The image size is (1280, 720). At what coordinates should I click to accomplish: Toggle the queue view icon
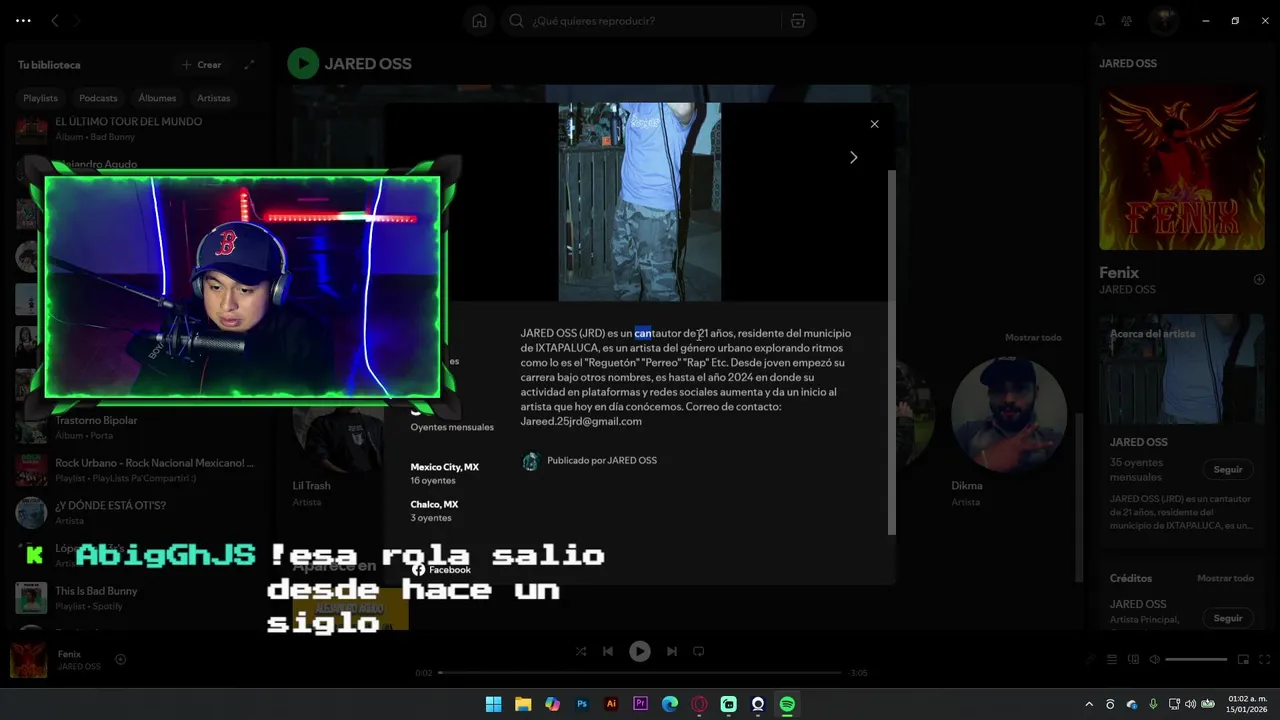pos(1112,660)
